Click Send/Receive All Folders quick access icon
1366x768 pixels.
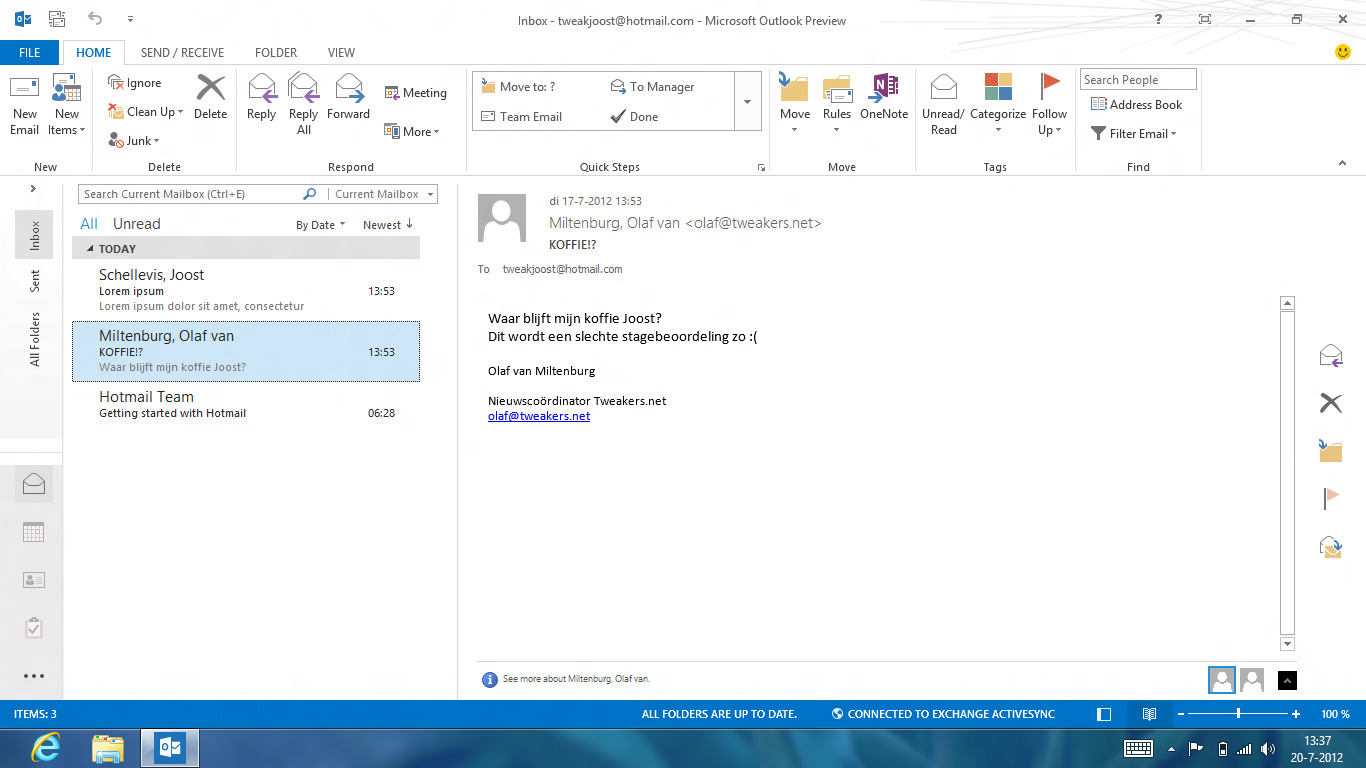tap(57, 19)
